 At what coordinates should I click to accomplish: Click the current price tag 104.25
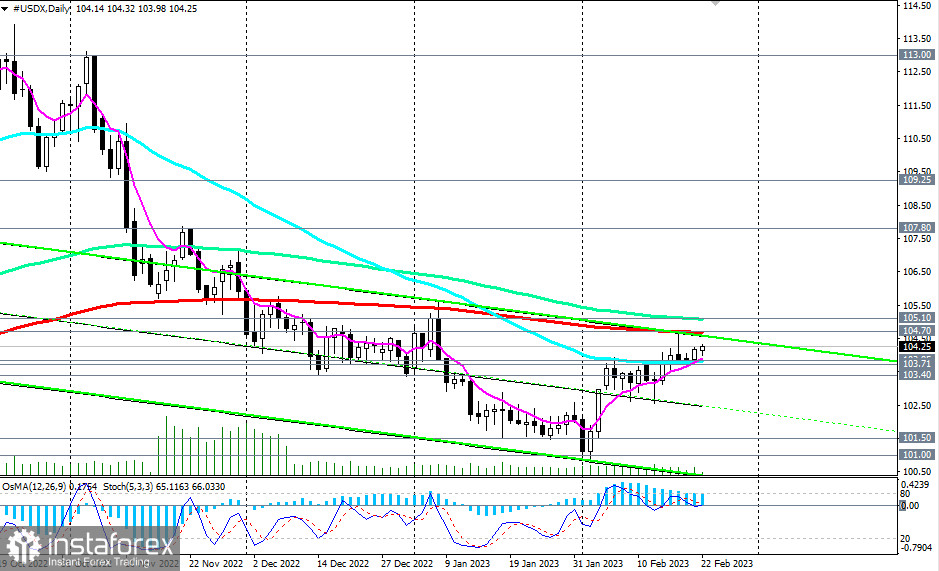pyautogui.click(x=917, y=347)
